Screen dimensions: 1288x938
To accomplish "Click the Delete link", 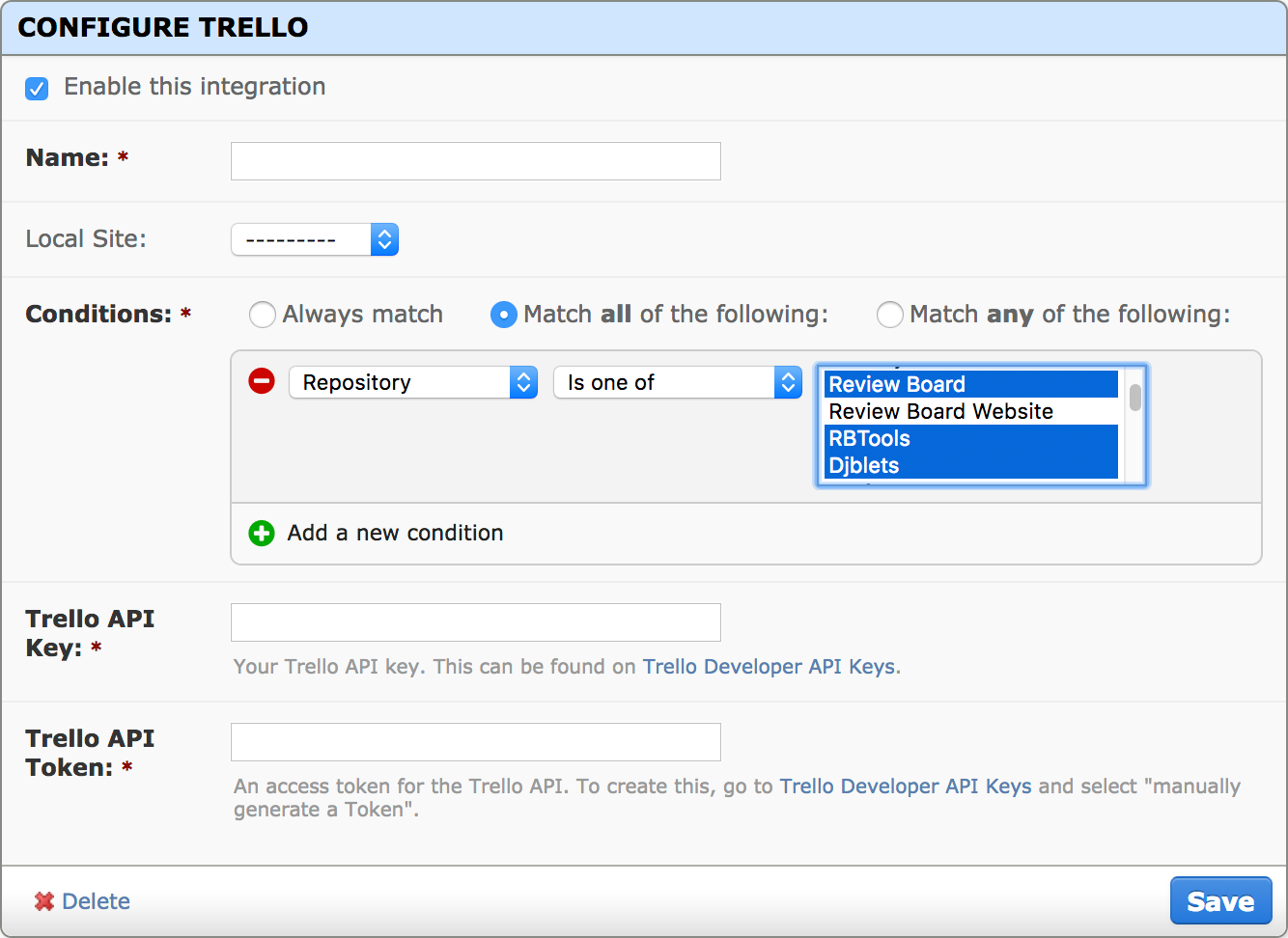I will coord(96,901).
